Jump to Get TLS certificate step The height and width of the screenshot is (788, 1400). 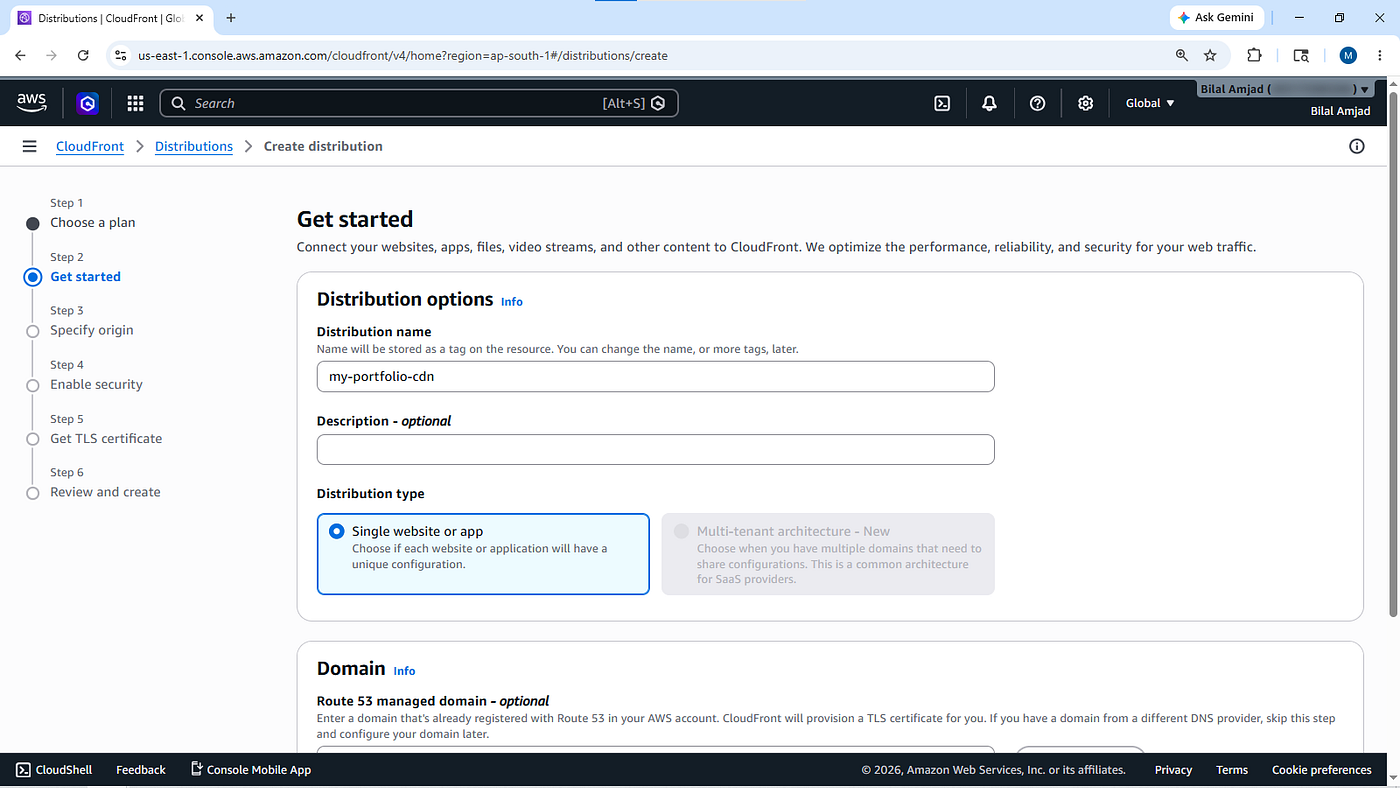[106, 438]
